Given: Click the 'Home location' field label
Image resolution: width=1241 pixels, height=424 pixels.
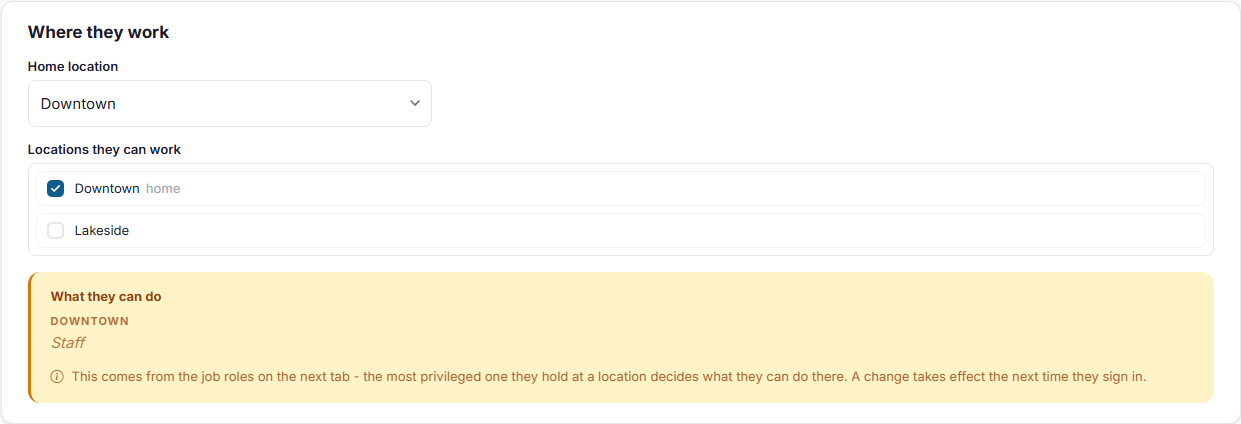Looking at the screenshot, I should [x=73, y=66].
